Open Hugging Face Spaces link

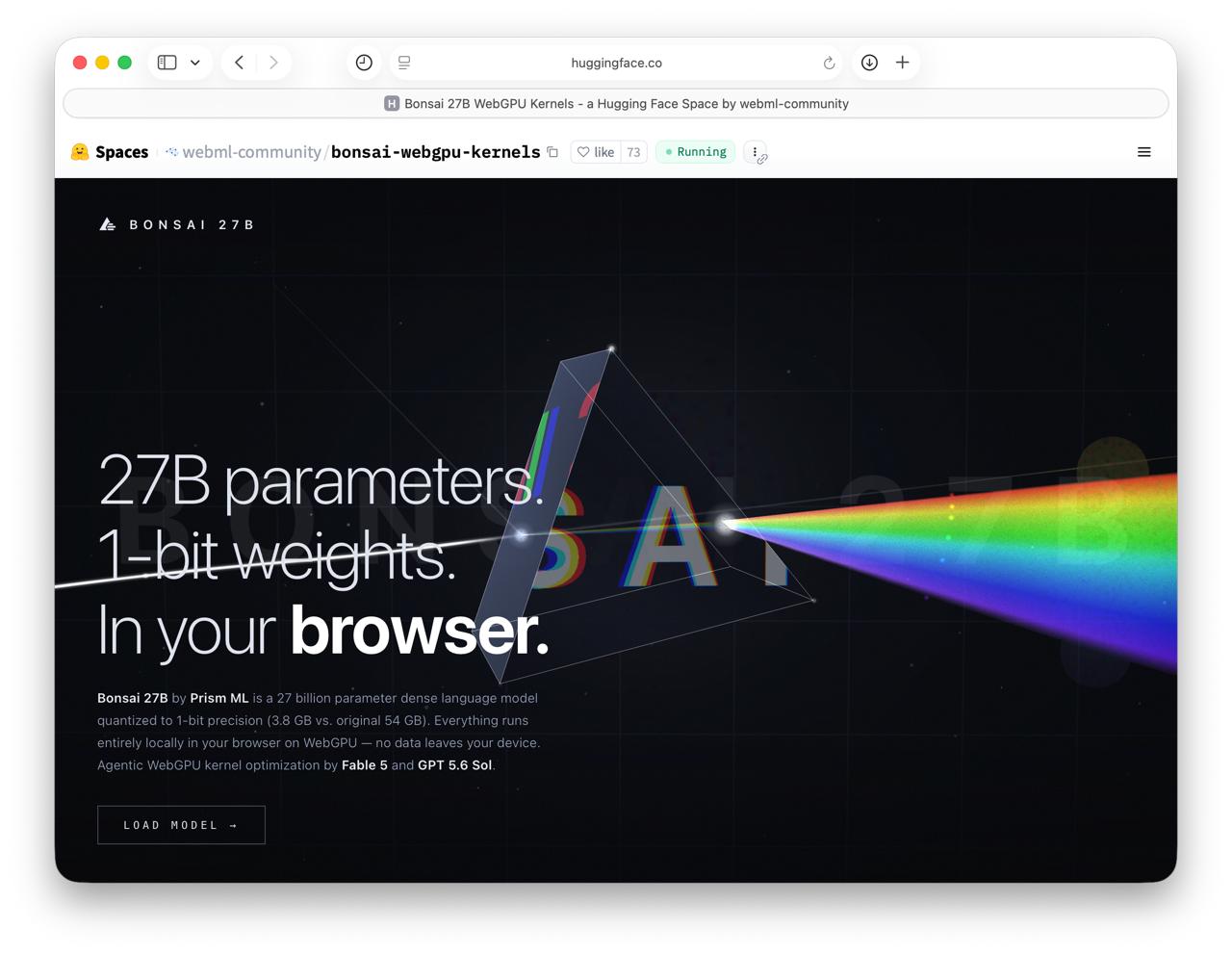(110, 152)
